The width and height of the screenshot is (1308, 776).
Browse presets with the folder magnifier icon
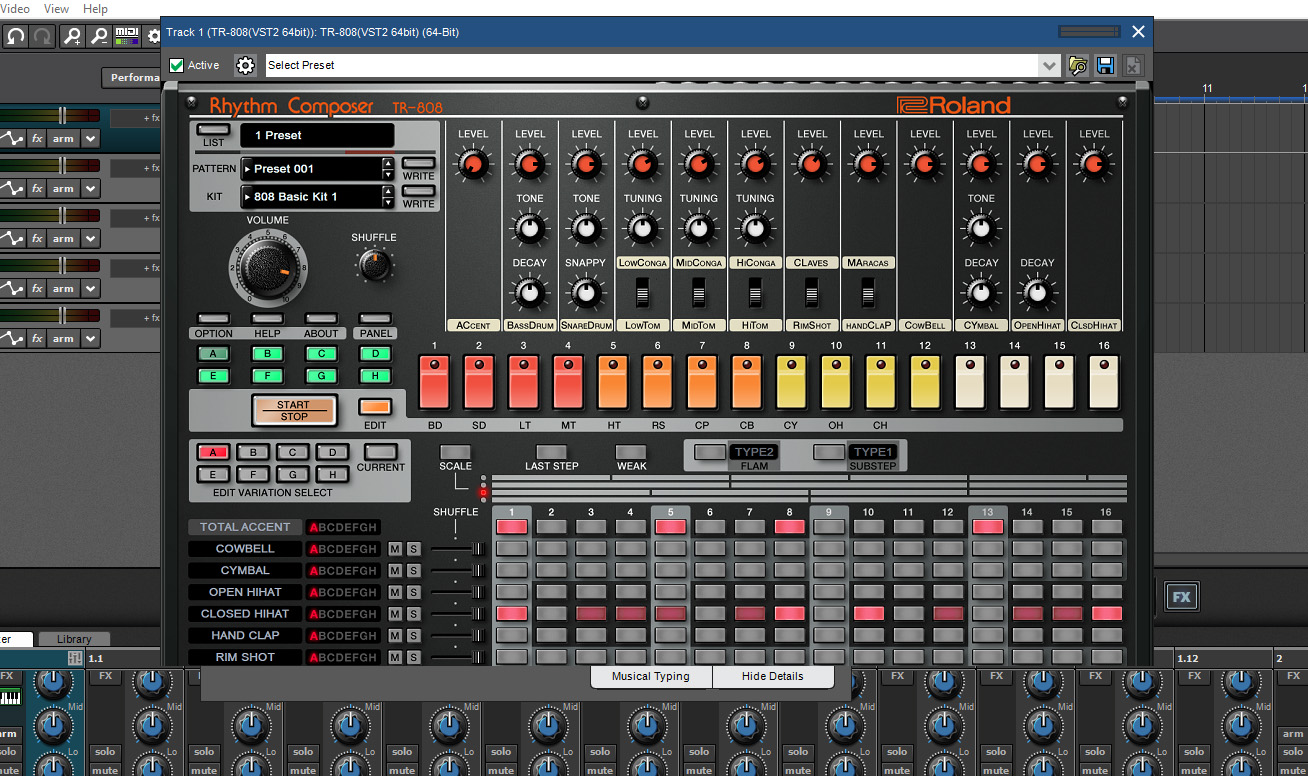1077,65
